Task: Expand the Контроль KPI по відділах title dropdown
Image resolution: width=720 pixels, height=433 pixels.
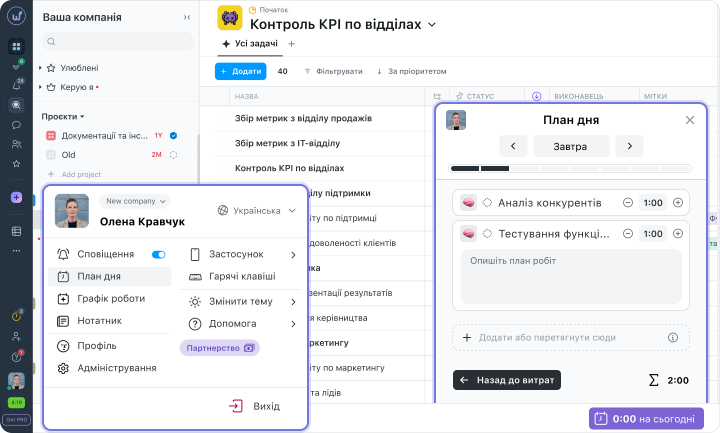Action: [x=432, y=24]
